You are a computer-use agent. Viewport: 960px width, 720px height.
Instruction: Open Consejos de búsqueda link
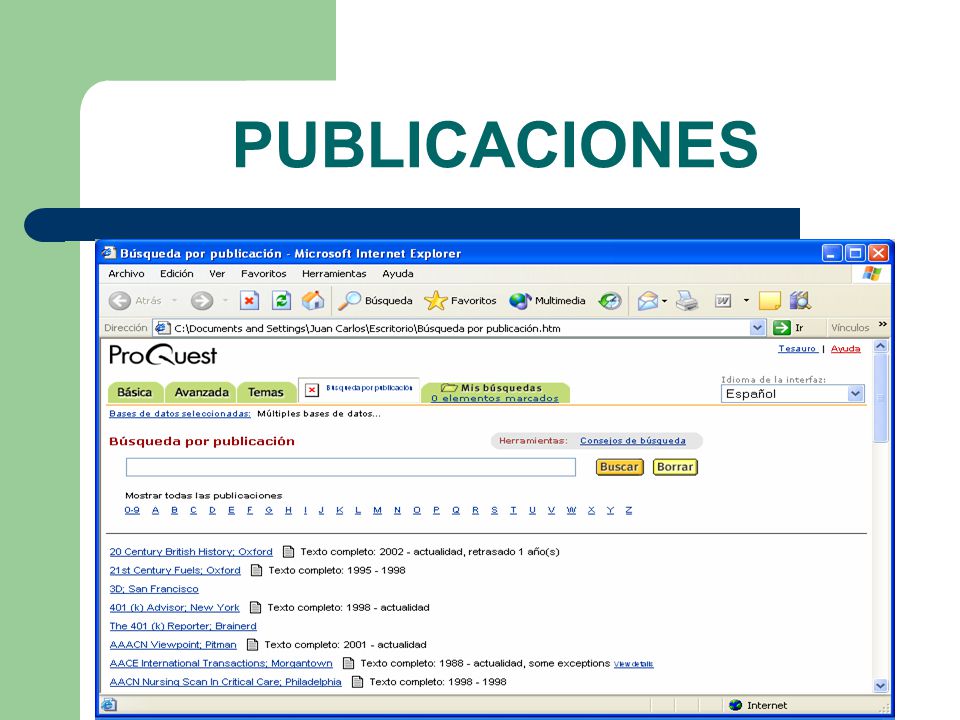coord(632,441)
